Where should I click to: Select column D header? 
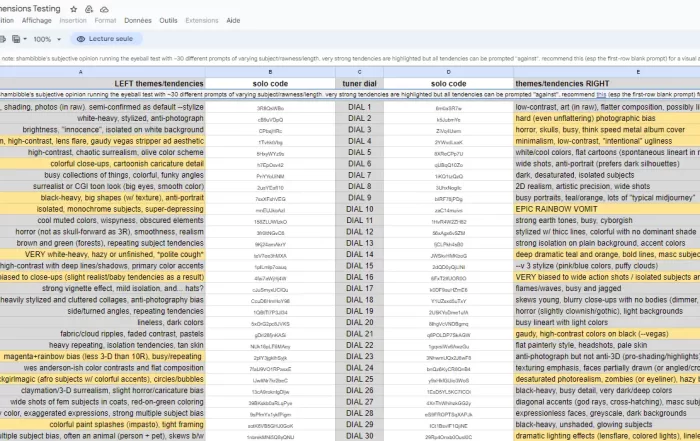(x=448, y=72)
